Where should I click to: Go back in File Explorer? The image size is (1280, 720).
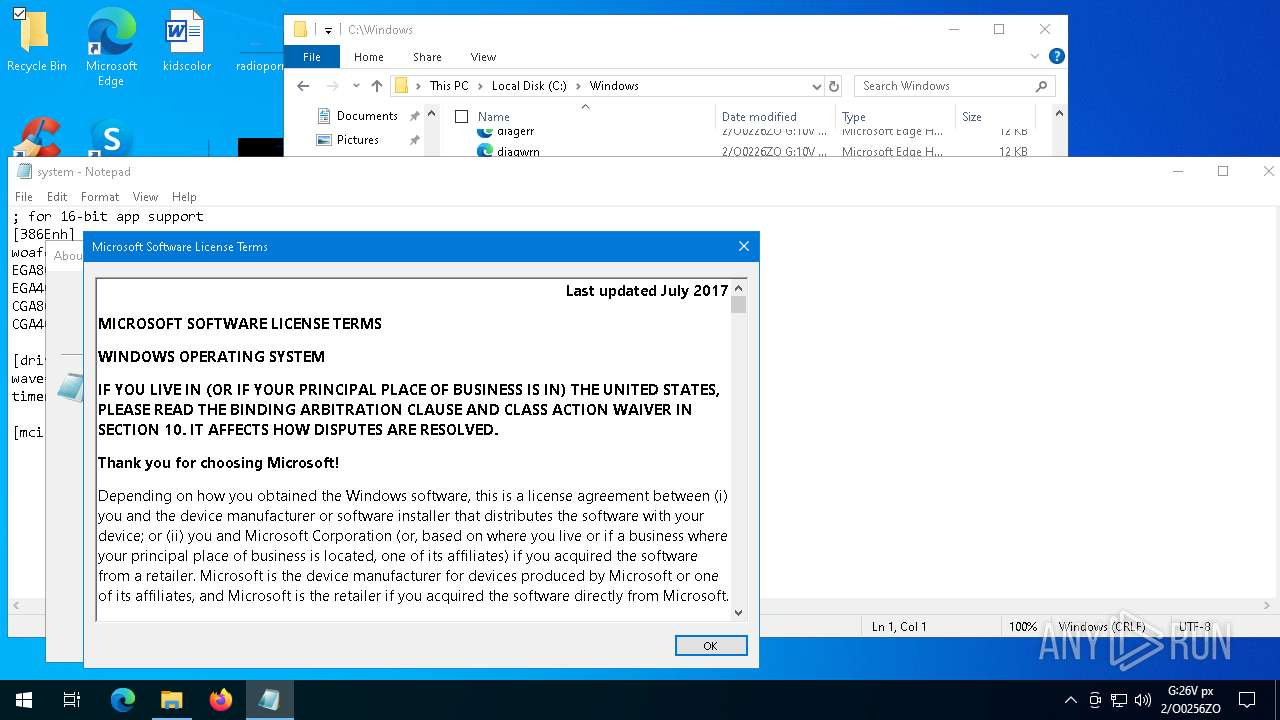pyautogui.click(x=303, y=86)
